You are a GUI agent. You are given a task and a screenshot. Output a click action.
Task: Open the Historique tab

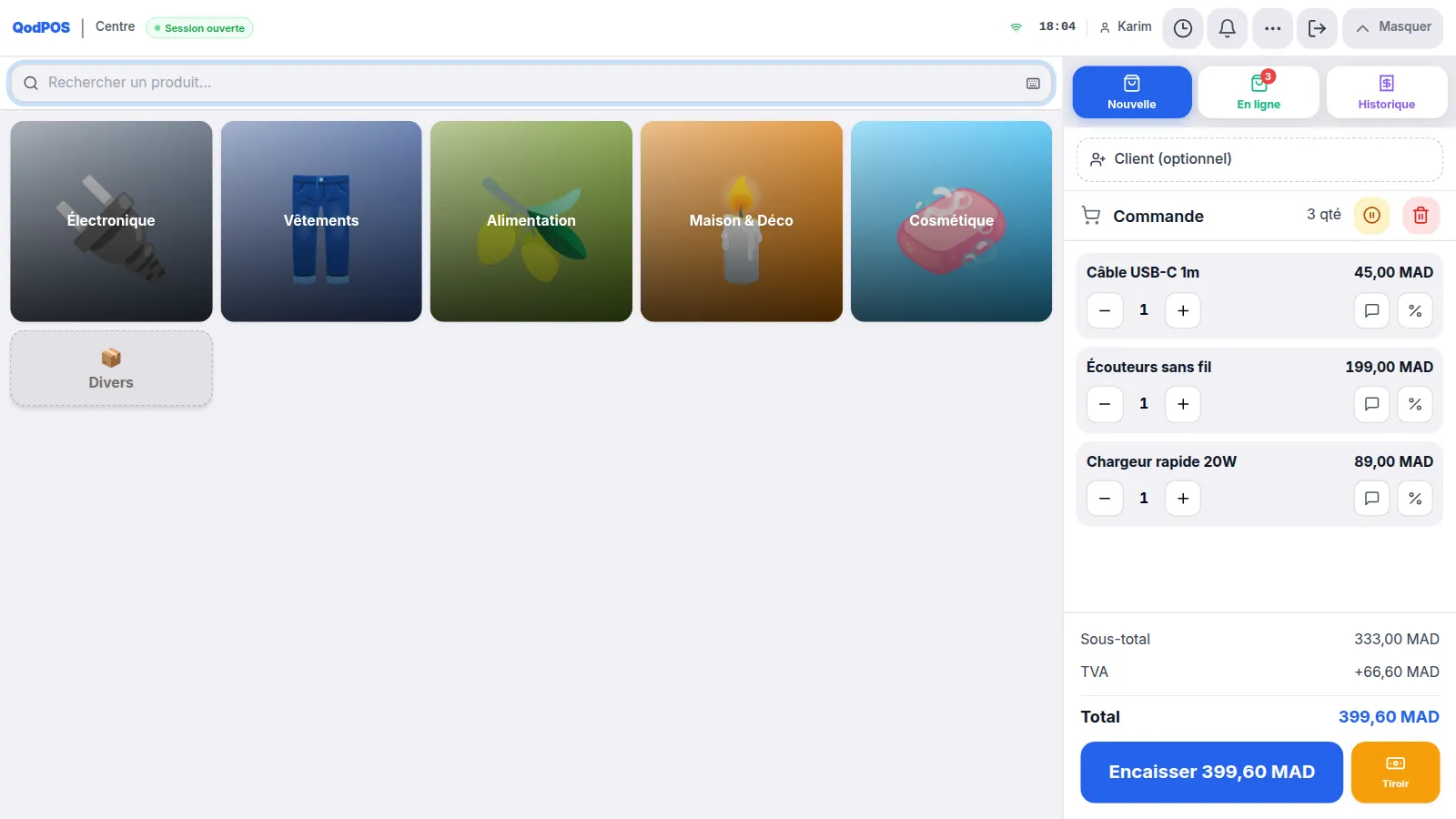point(1386,92)
